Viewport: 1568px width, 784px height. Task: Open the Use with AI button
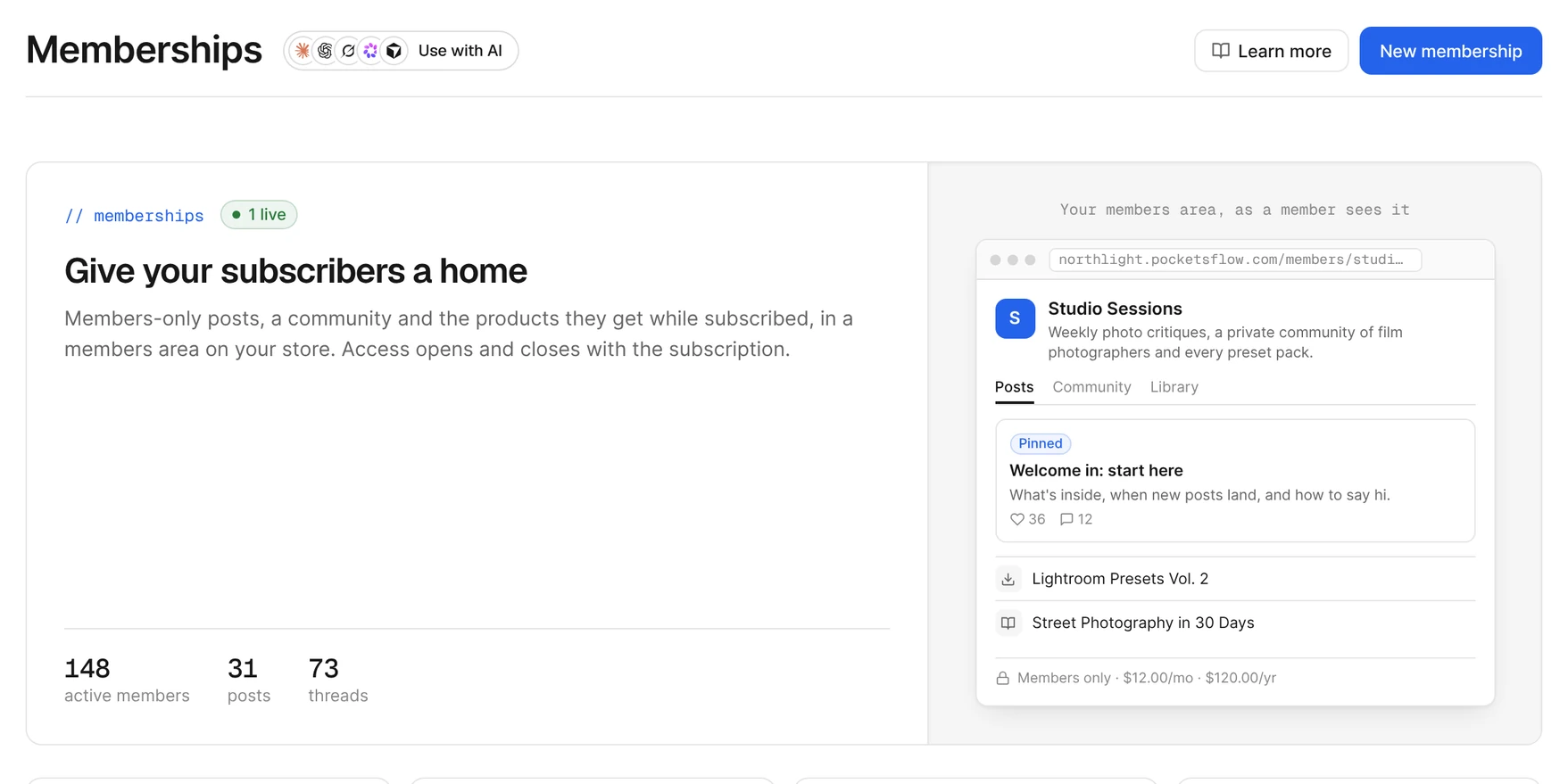pos(401,51)
